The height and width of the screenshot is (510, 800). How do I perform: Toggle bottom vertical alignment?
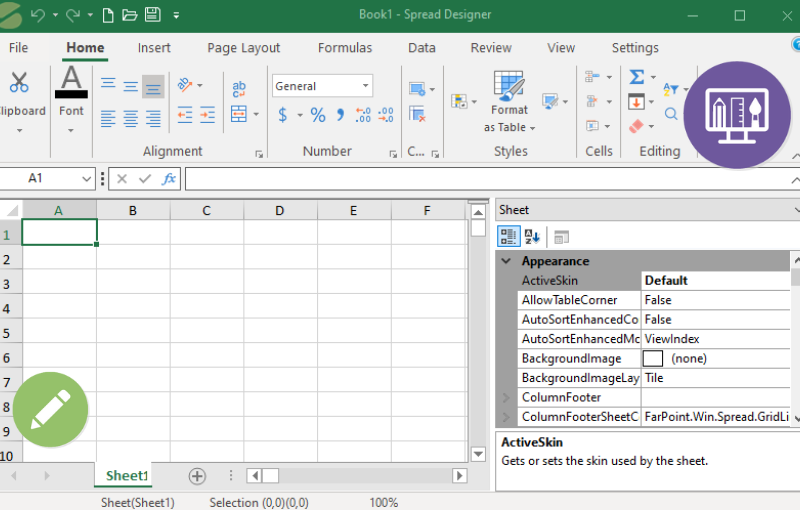(x=153, y=86)
